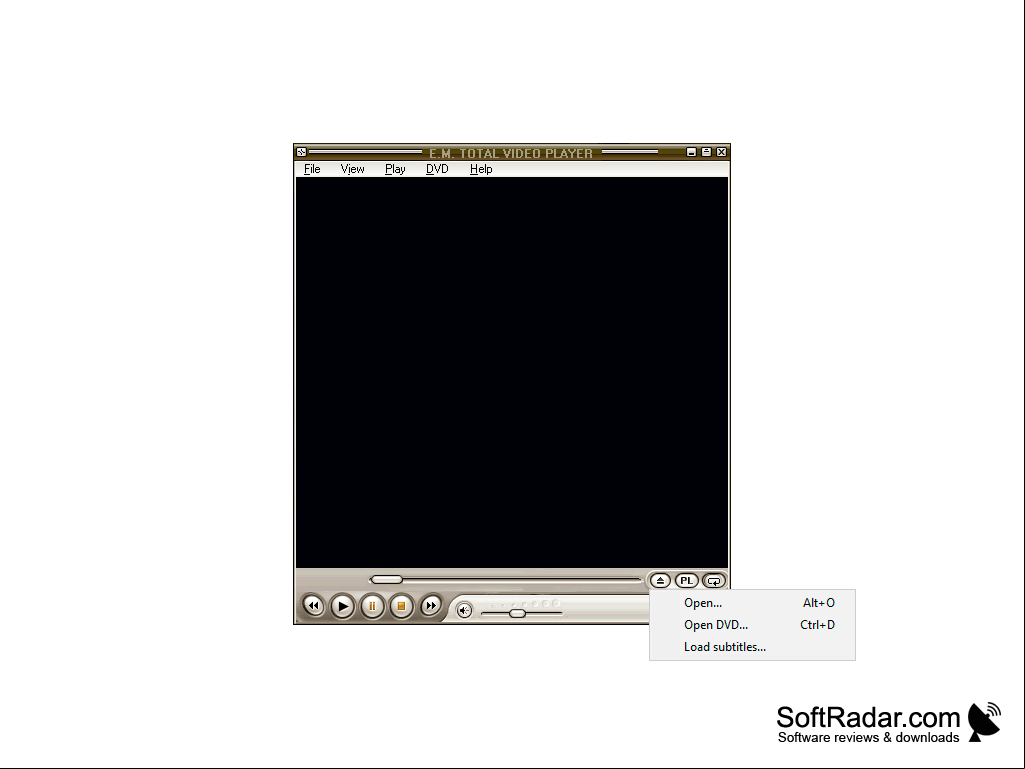
Task: Click the seek bar slider handle
Action: point(386,579)
